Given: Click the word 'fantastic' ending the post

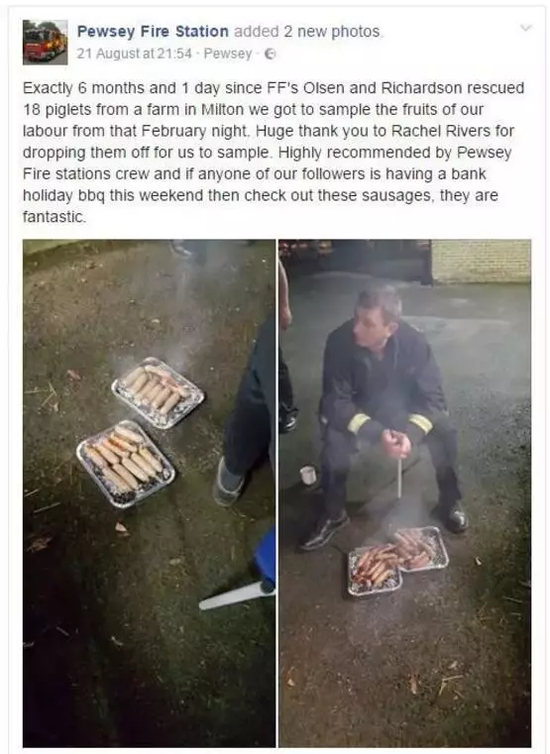Looking at the screenshot, I should tap(53, 217).
